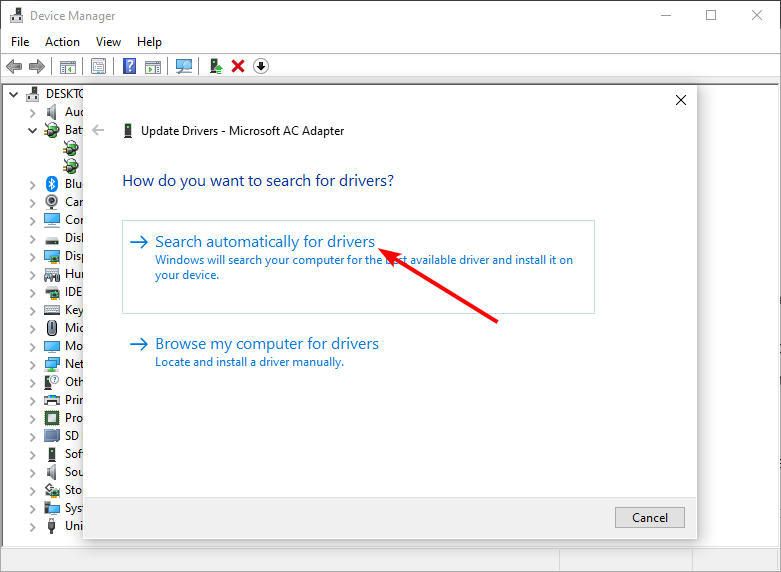Select the Cameras webcam icon in tree
Image resolution: width=781 pixels, height=572 pixels.
52,202
